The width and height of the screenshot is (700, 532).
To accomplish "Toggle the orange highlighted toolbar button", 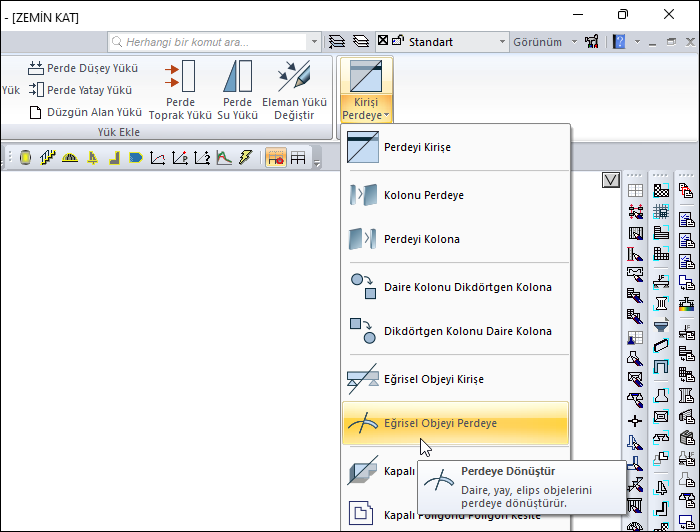I will pyautogui.click(x=275, y=158).
